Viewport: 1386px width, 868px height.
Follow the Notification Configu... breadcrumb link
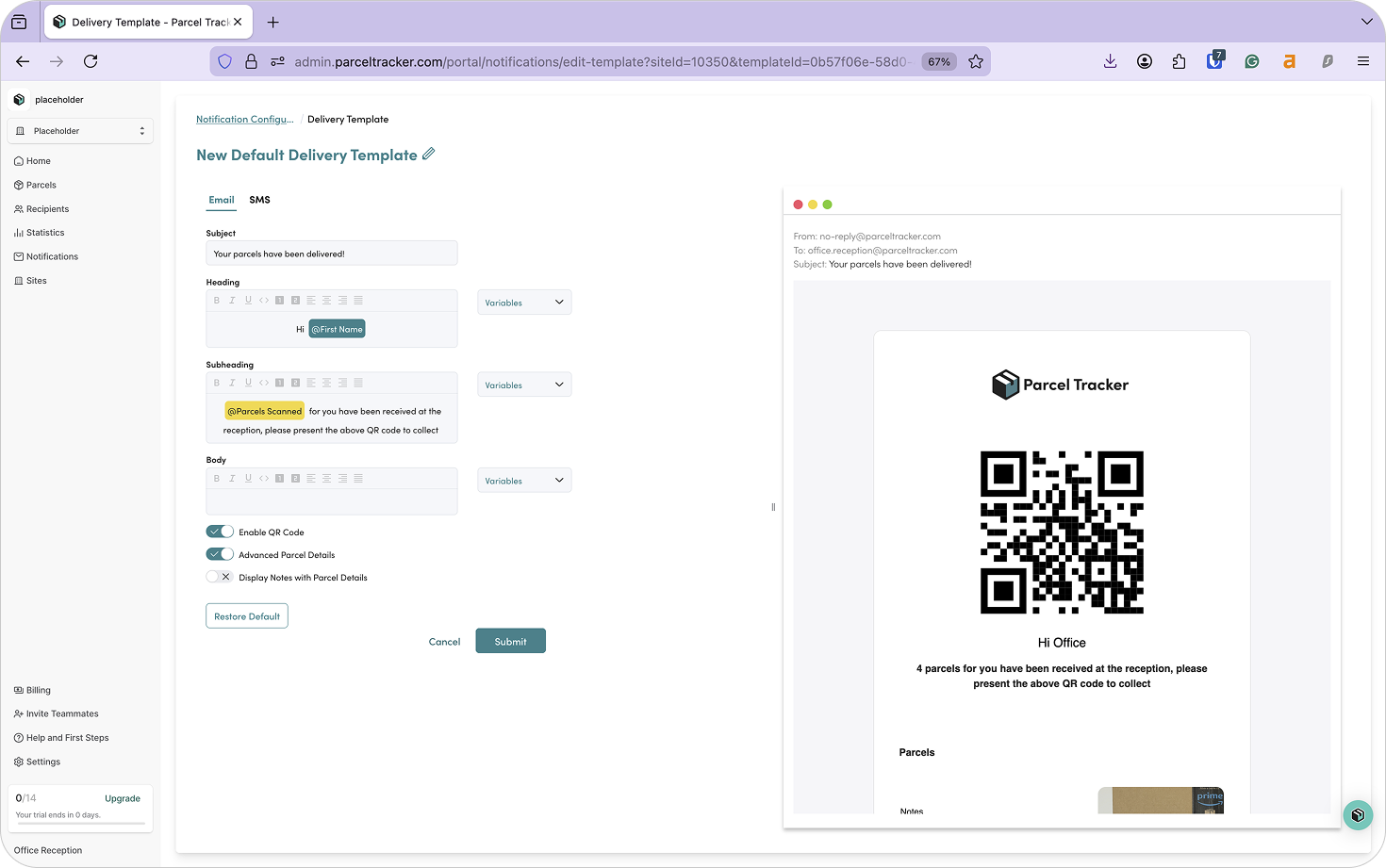point(245,120)
